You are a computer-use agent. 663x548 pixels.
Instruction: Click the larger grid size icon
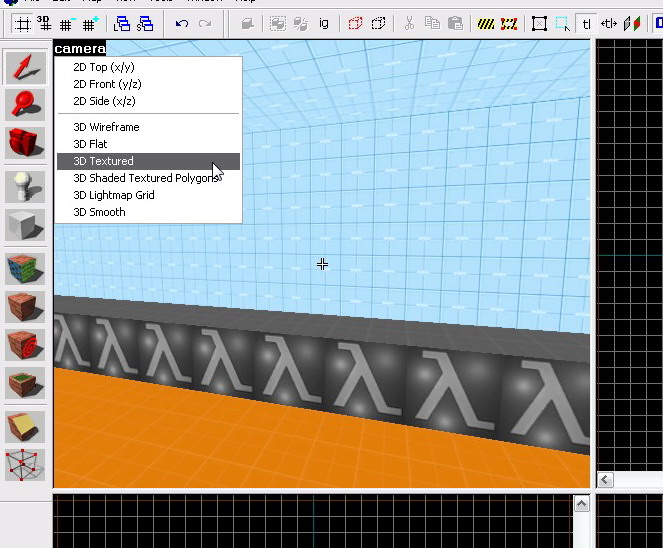tap(90, 24)
